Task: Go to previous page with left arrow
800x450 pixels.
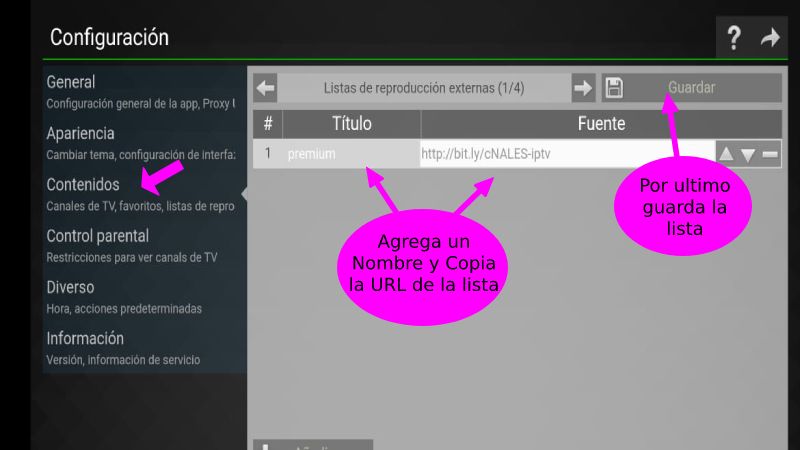Action: pos(265,88)
